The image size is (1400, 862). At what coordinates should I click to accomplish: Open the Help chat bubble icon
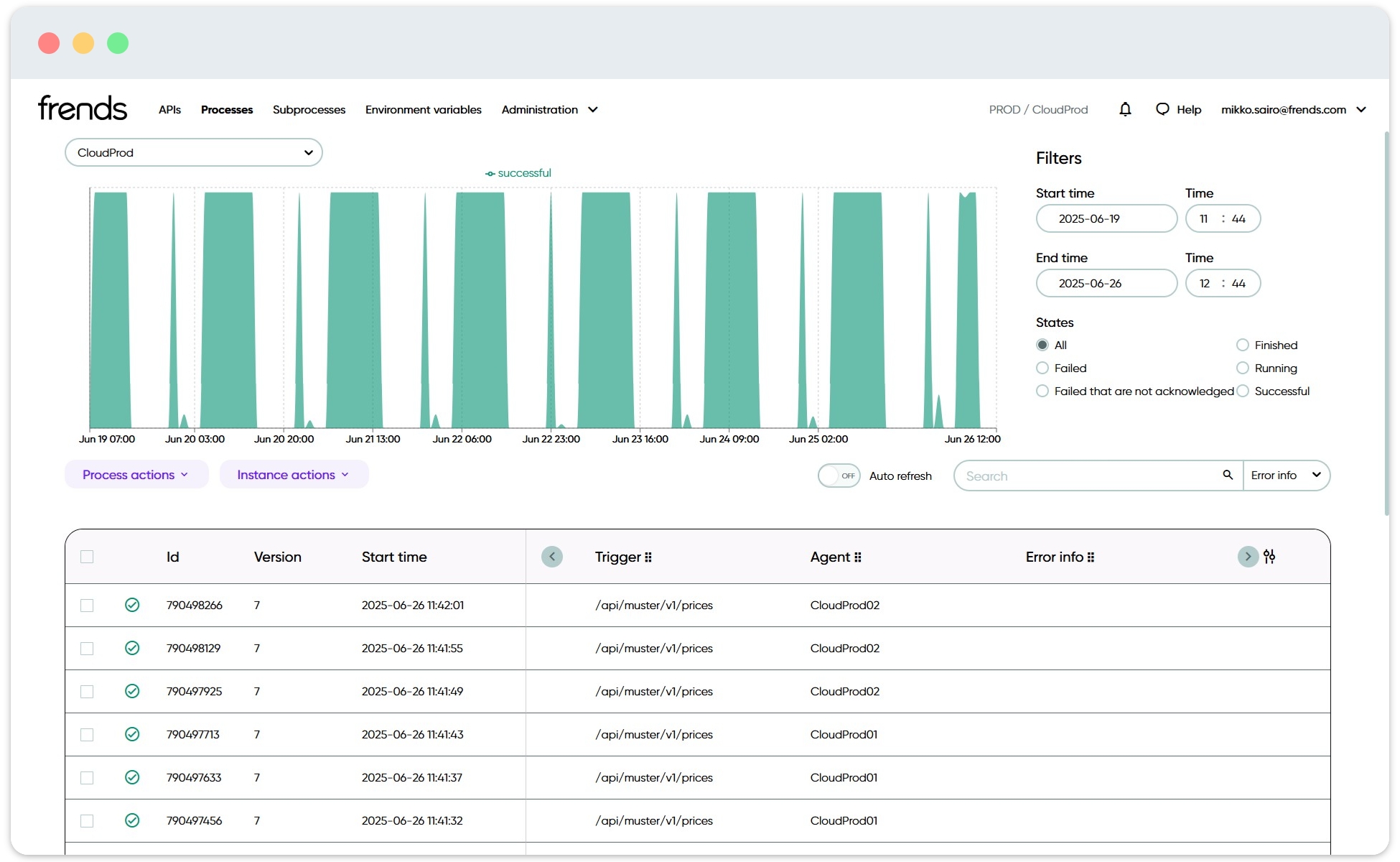(1162, 109)
